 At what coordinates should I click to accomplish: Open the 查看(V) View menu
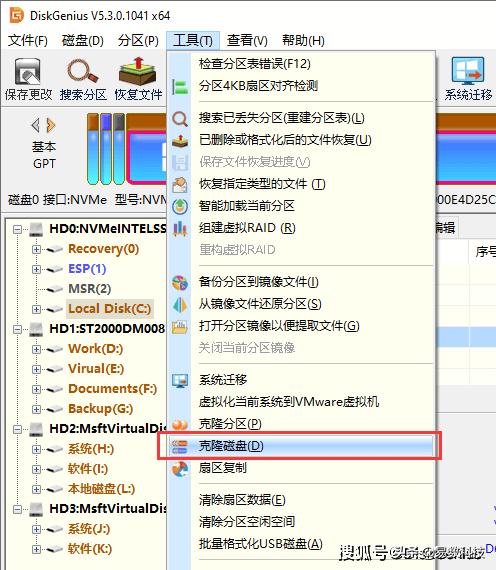[247, 40]
